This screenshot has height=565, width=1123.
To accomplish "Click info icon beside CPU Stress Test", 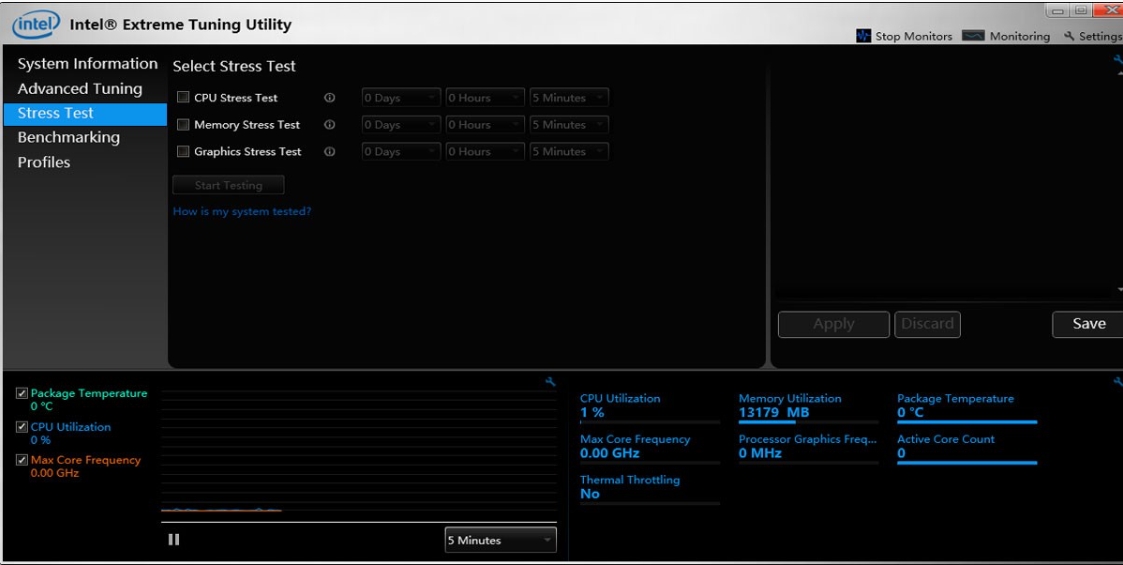I will [329, 98].
